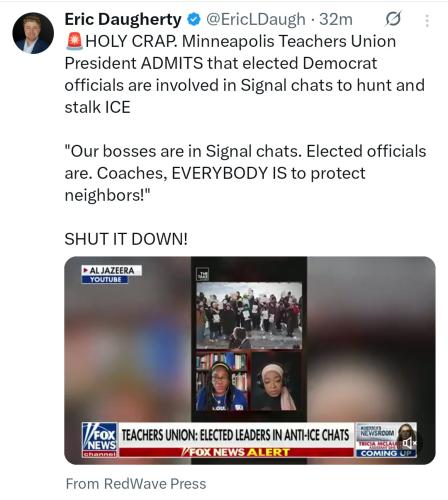
Task: Click the blue verified badge
Action: click(194, 19)
